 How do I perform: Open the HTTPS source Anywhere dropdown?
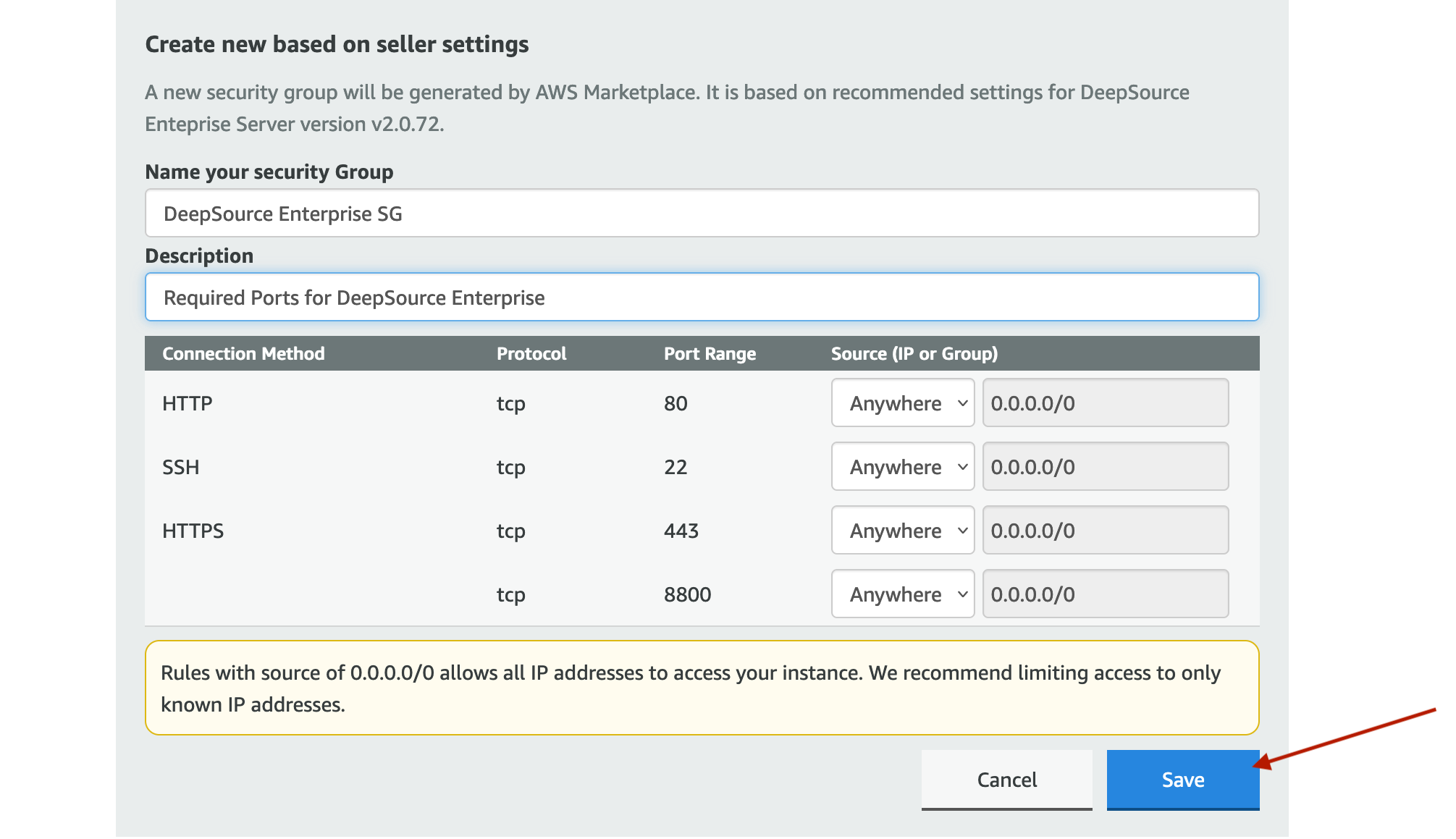pos(902,531)
